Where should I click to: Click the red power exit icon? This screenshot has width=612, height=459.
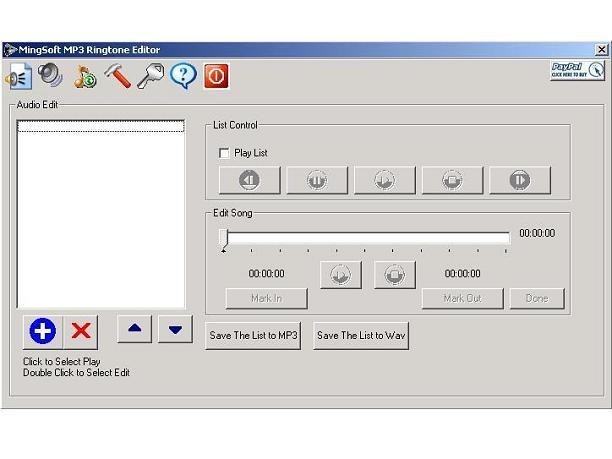click(216, 76)
